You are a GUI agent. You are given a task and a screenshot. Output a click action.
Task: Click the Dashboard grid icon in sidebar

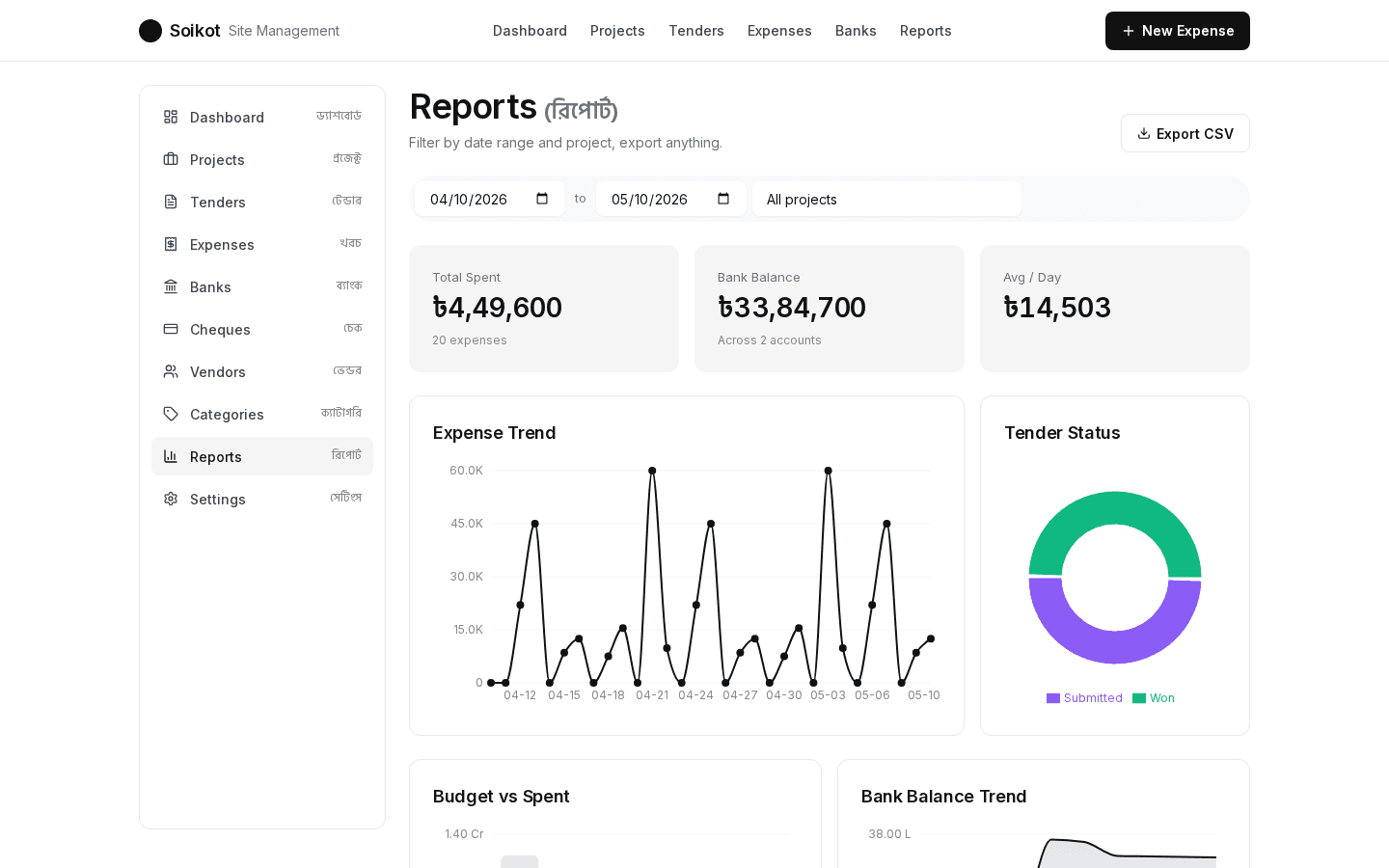tap(171, 117)
